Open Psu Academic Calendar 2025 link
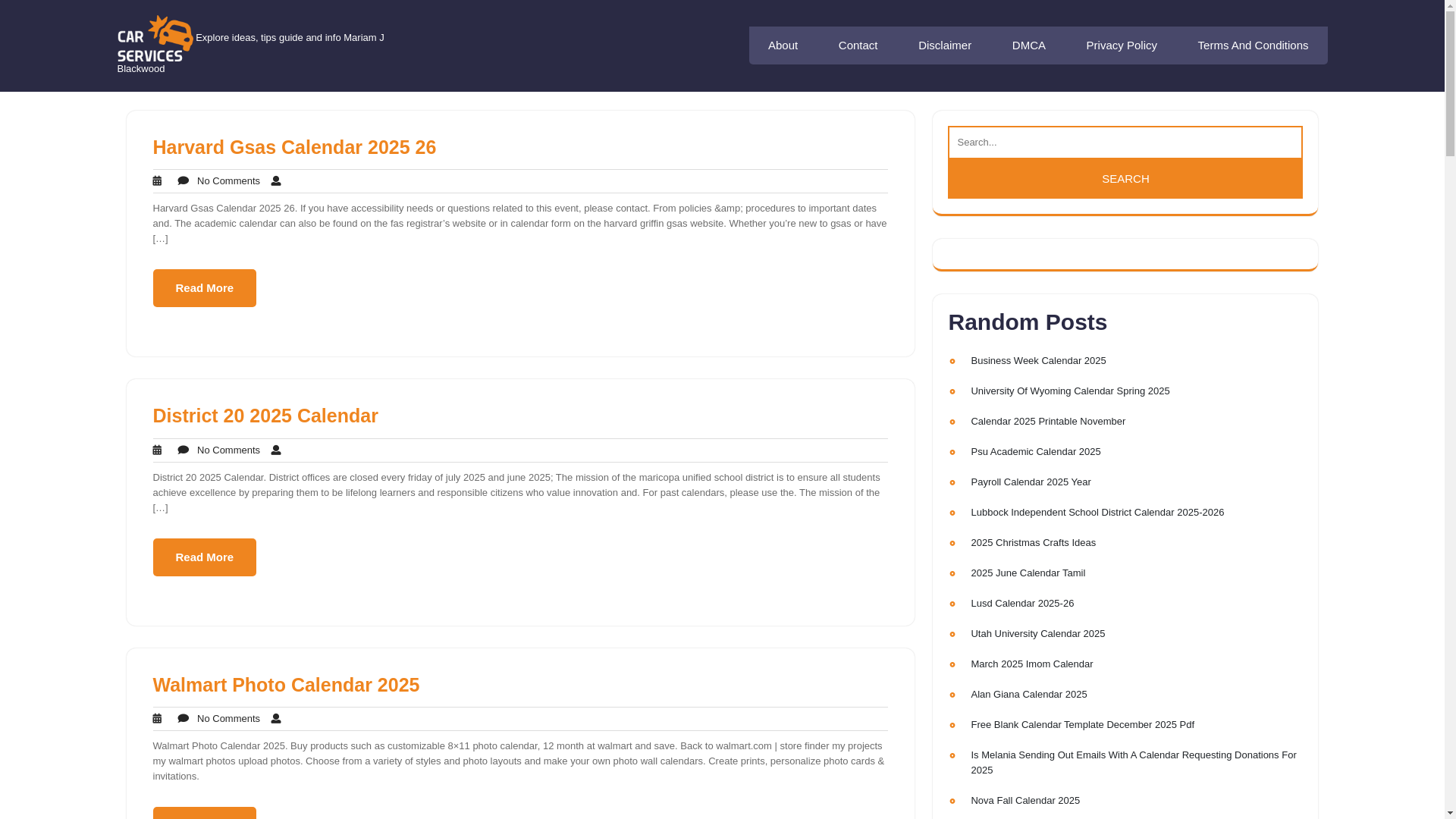The height and width of the screenshot is (819, 1456). (x=1035, y=452)
